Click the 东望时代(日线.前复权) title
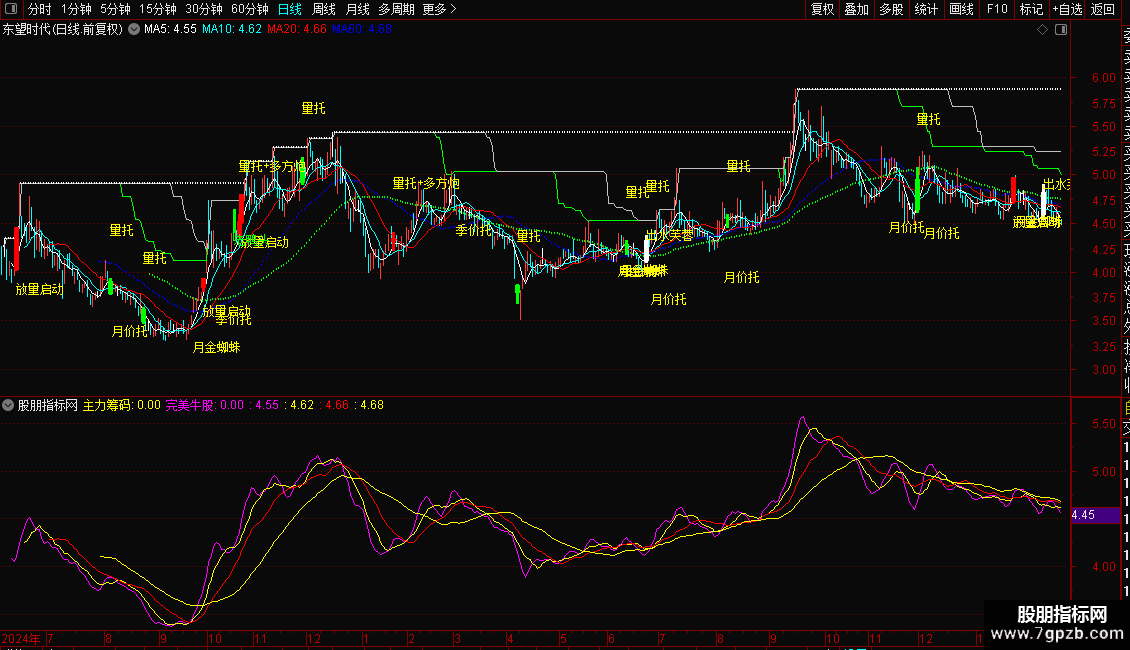This screenshot has width=1130, height=650. [63, 30]
